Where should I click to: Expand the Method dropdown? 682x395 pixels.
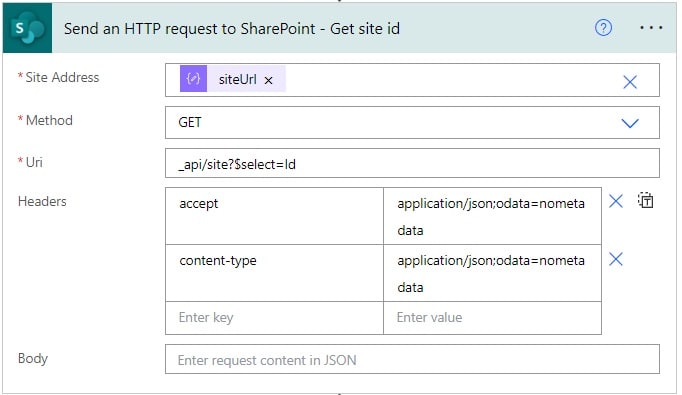tap(629, 123)
